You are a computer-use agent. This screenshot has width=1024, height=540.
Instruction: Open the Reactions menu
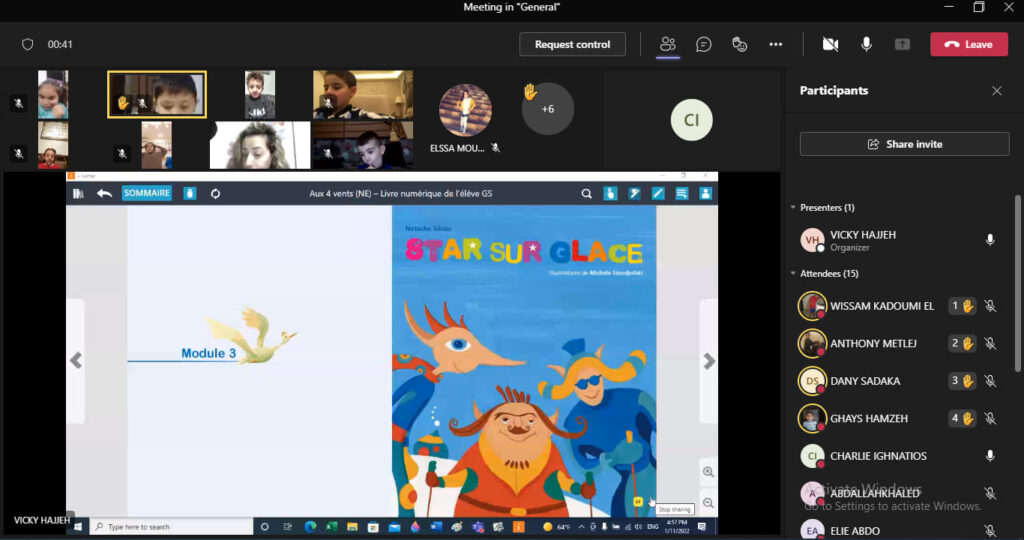click(740, 44)
